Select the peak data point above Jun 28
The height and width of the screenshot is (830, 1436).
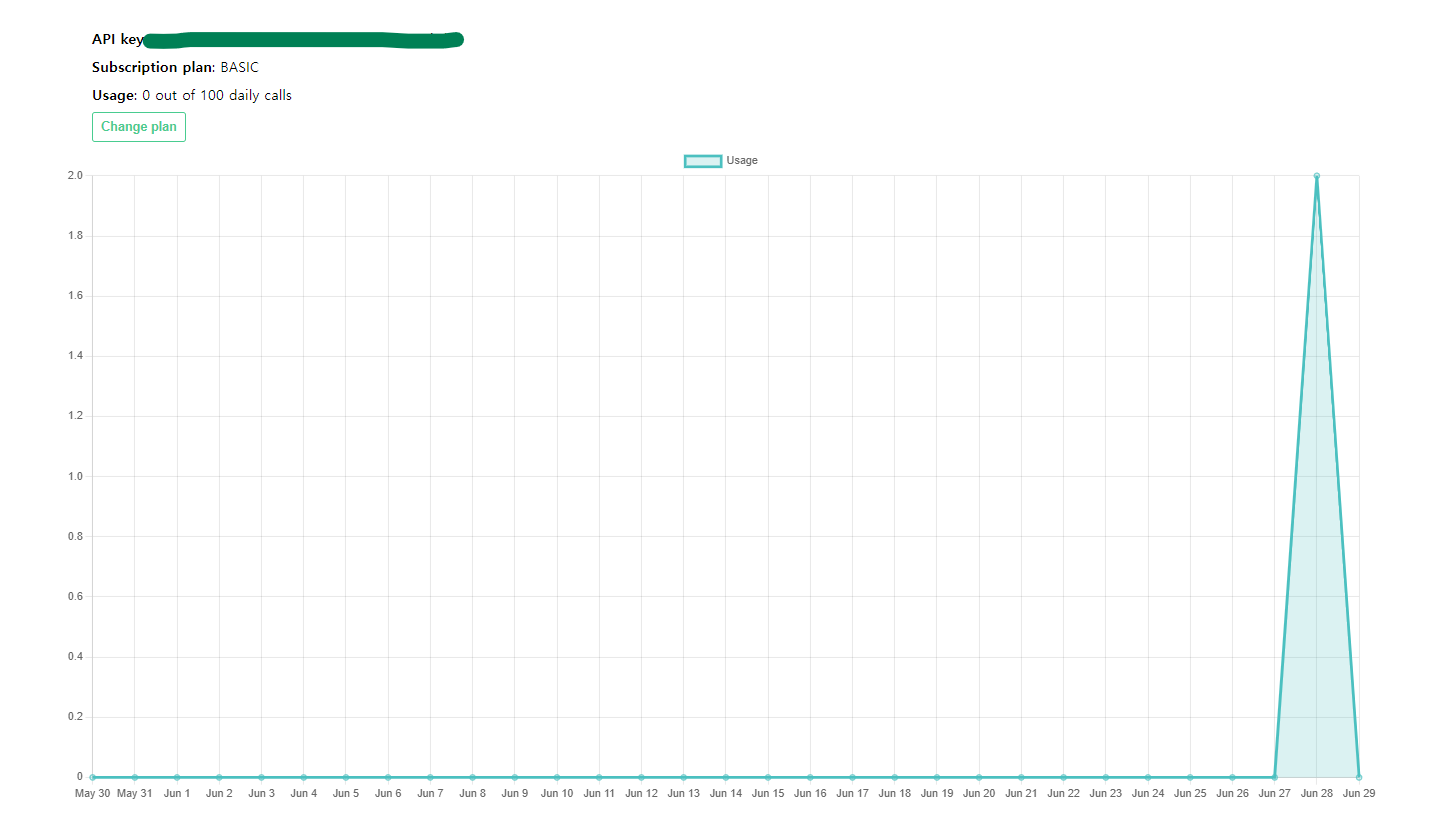(1316, 176)
